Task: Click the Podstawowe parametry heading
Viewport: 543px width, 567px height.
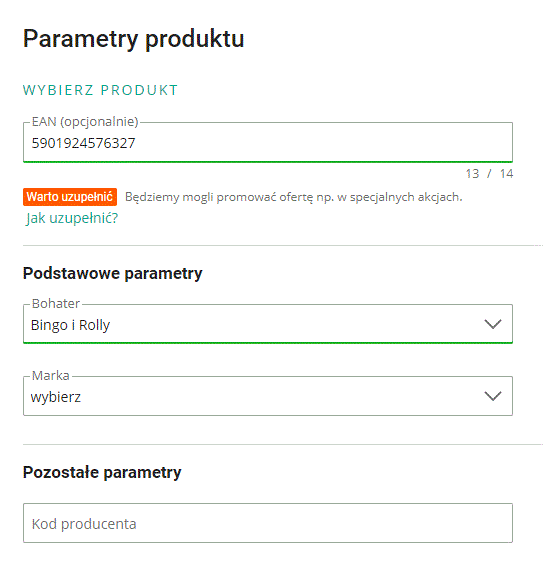Action: tap(112, 273)
